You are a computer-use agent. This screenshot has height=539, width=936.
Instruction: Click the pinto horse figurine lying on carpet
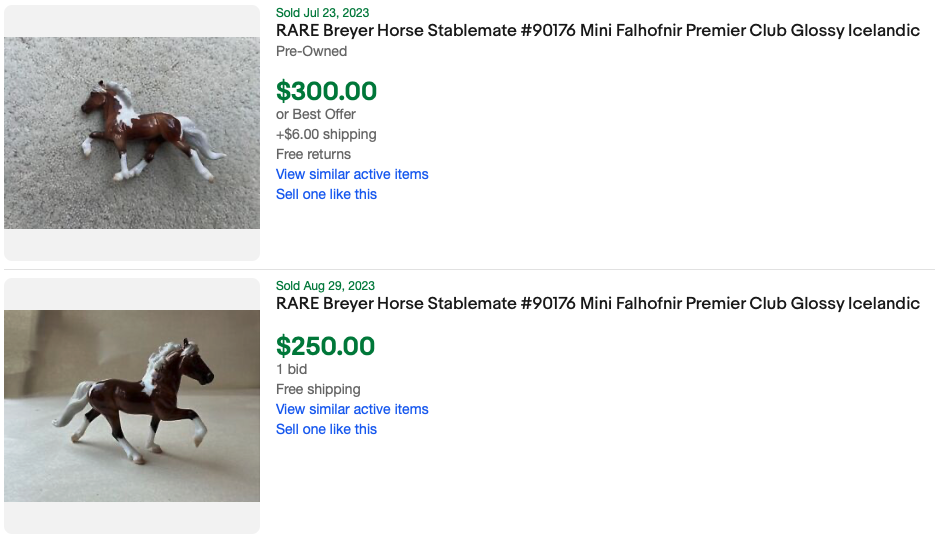click(150, 128)
